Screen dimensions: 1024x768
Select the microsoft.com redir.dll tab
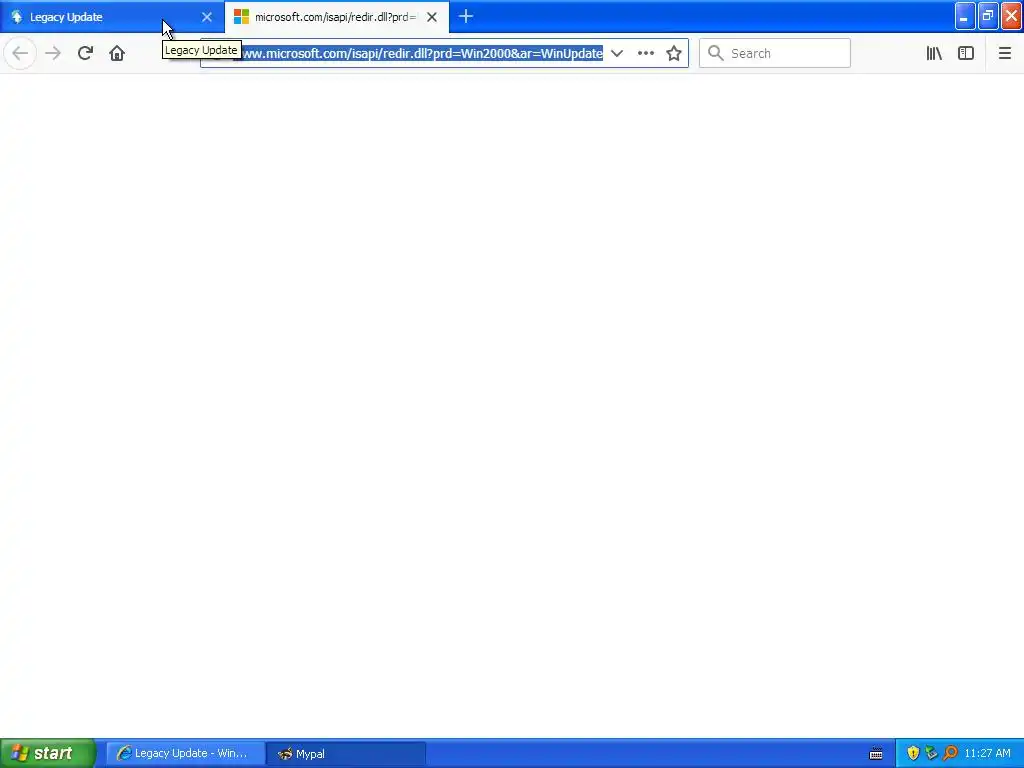336,17
